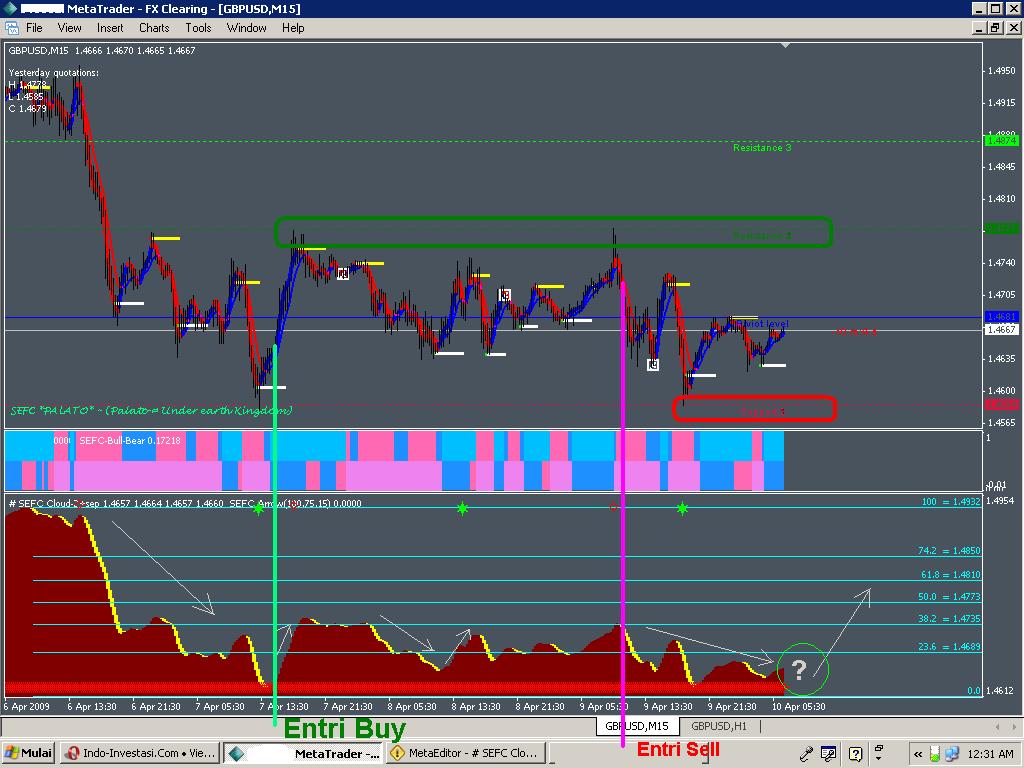Open the View menu
The image size is (1024, 768).
pyautogui.click(x=69, y=28)
